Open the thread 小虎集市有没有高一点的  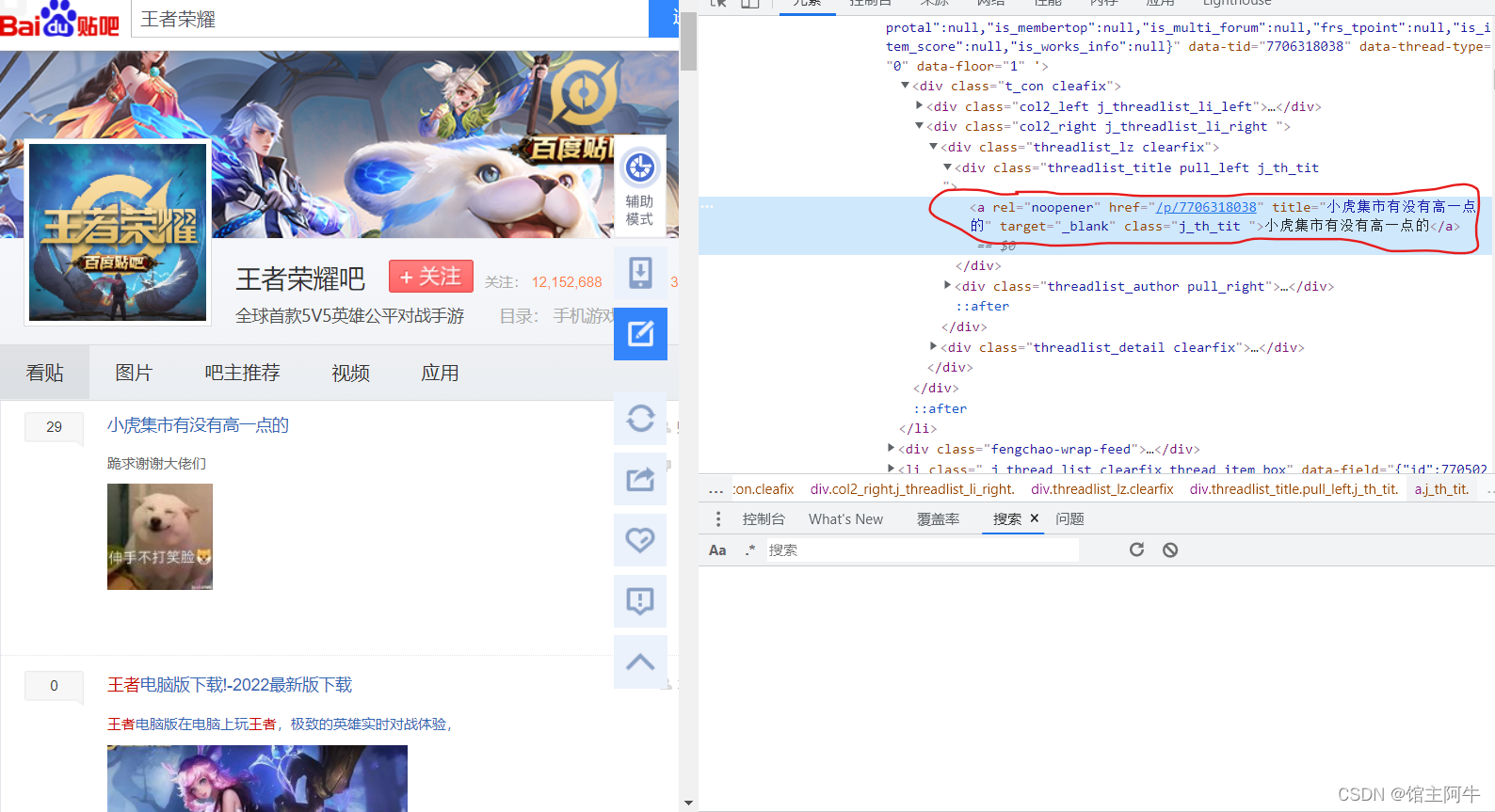click(x=198, y=425)
